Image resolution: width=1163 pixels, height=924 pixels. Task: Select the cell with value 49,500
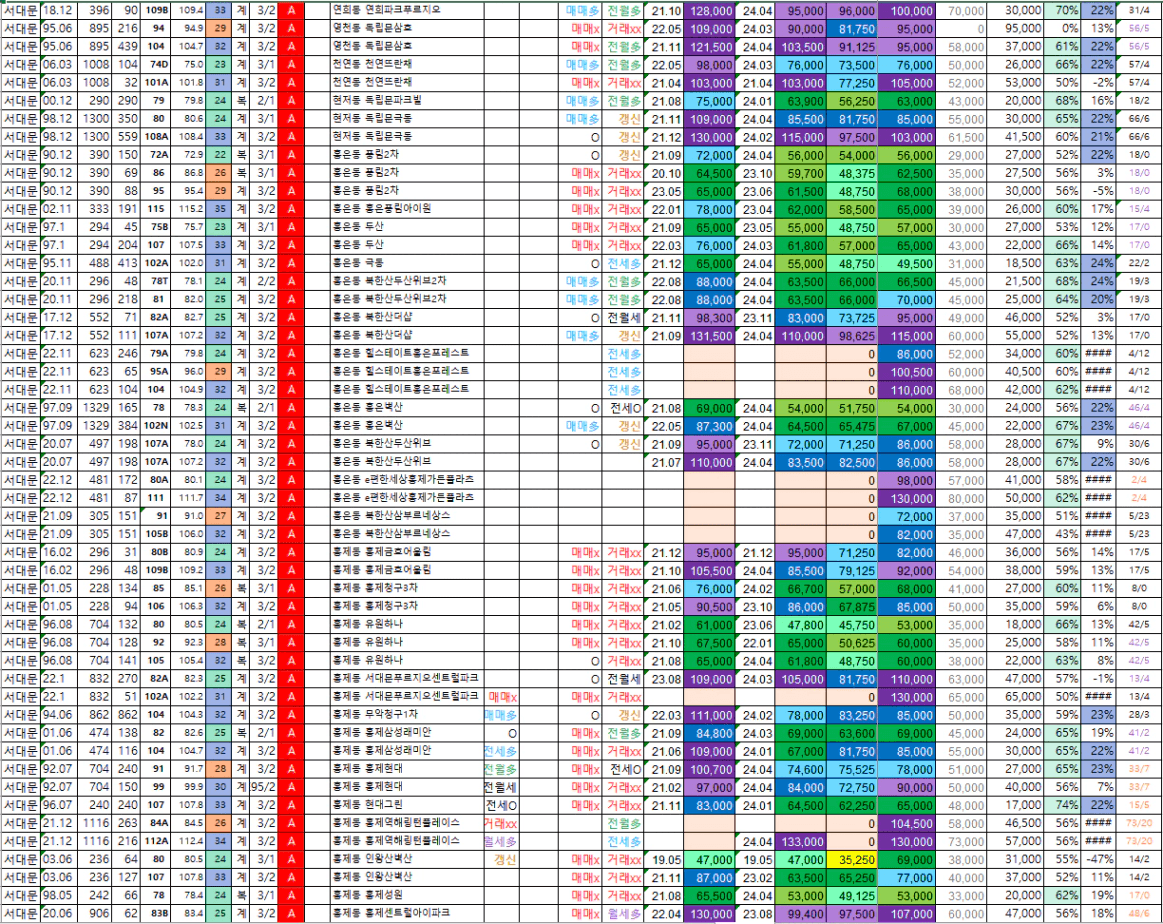906,263
